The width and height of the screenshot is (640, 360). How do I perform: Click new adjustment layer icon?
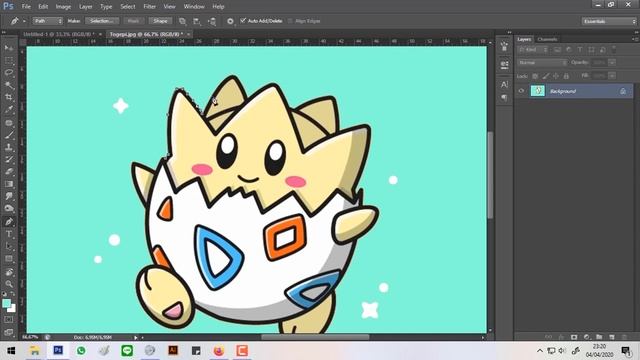[x=587, y=337]
